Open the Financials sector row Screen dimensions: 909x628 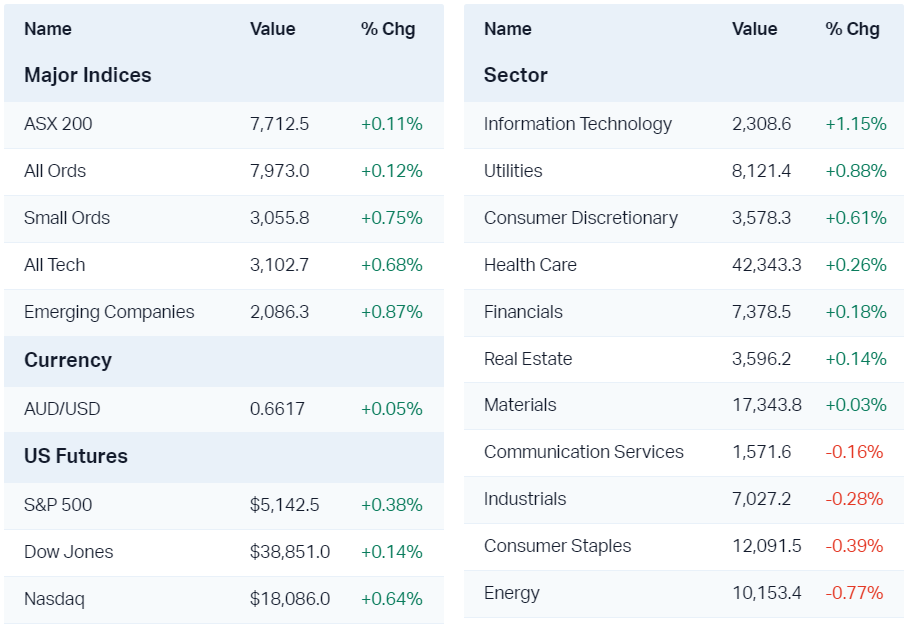[x=523, y=312]
